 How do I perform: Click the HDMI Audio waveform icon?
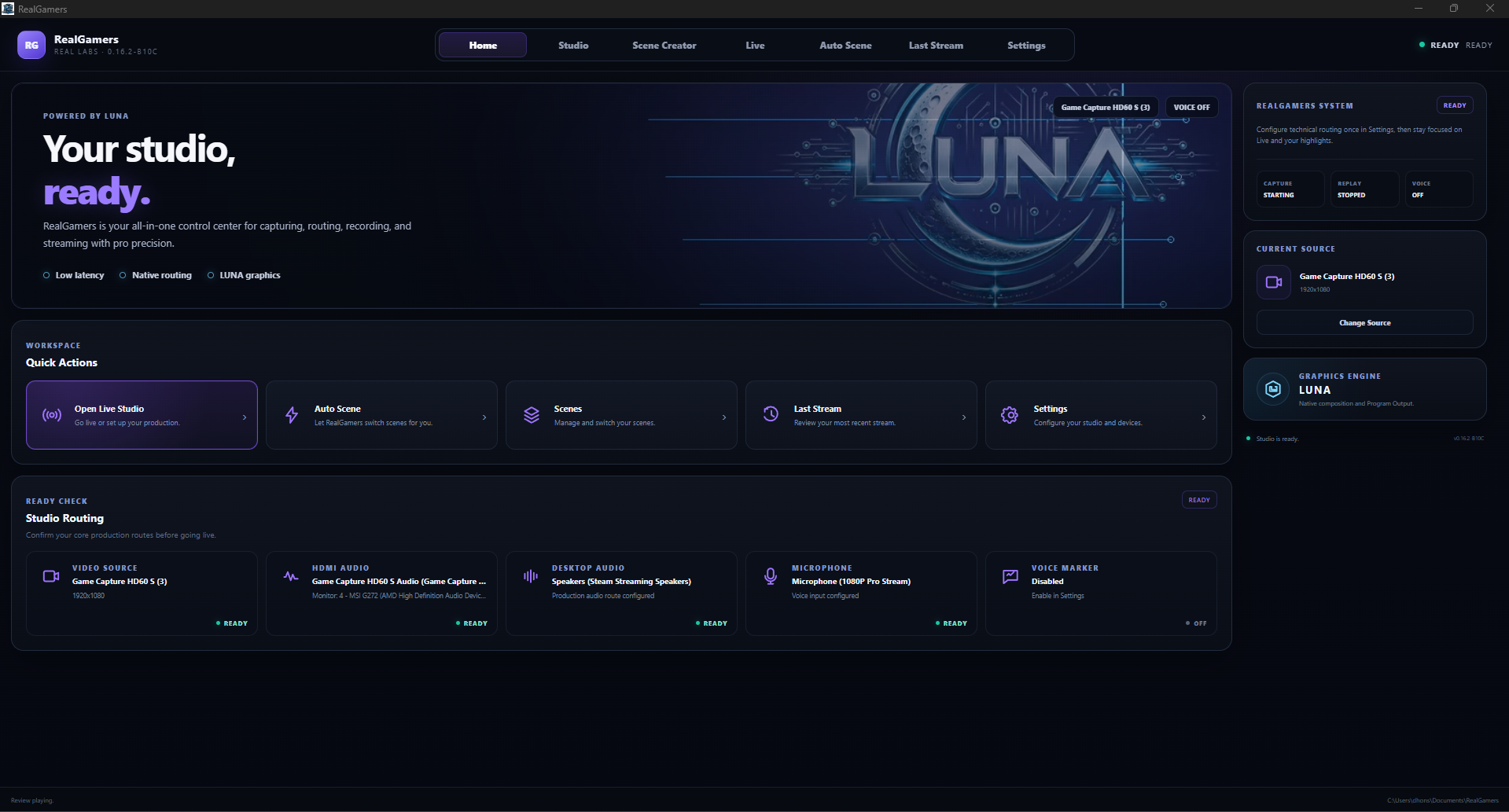291,576
